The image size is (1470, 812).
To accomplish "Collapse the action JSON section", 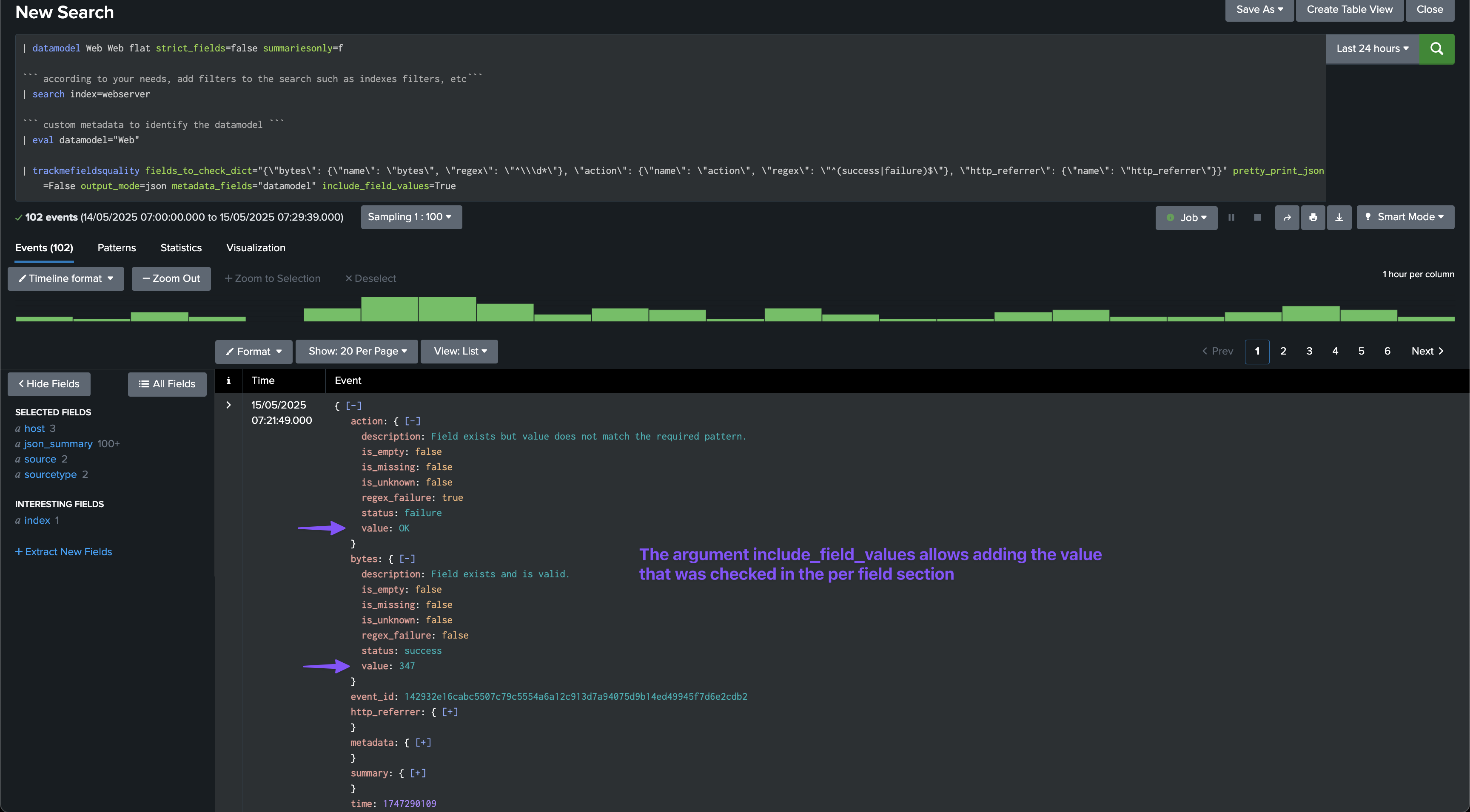I will tap(412, 421).
